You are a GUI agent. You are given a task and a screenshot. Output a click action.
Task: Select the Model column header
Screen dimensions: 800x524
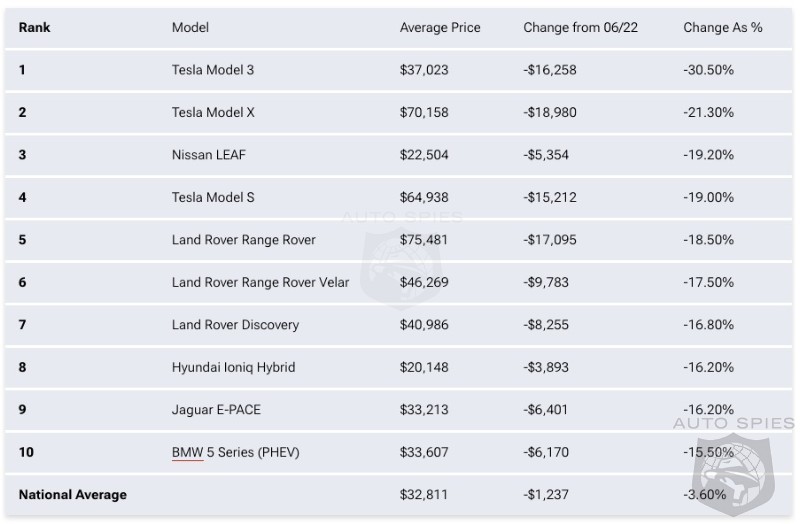pos(190,27)
